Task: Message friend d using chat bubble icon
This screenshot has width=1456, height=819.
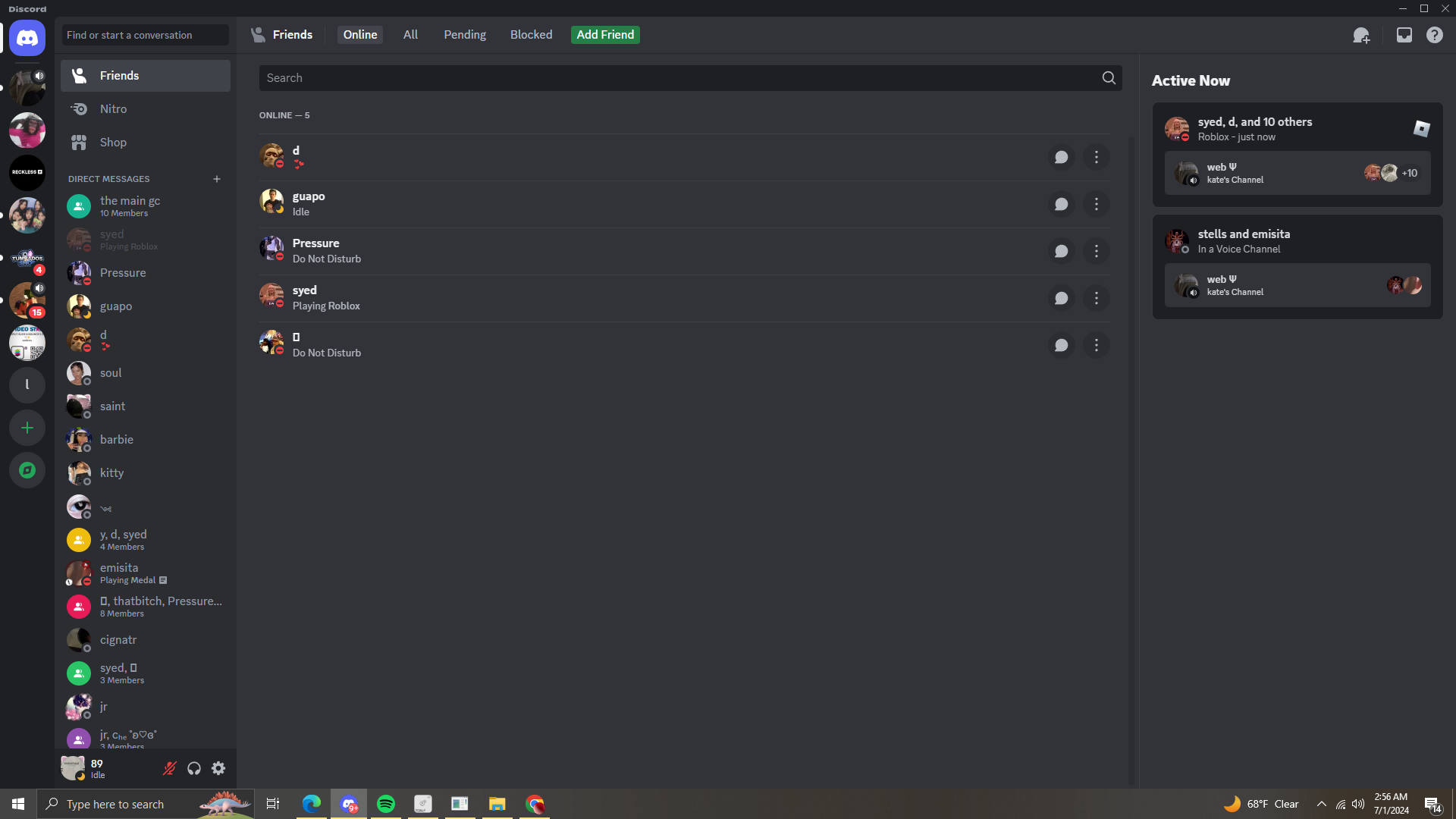Action: coord(1062,157)
